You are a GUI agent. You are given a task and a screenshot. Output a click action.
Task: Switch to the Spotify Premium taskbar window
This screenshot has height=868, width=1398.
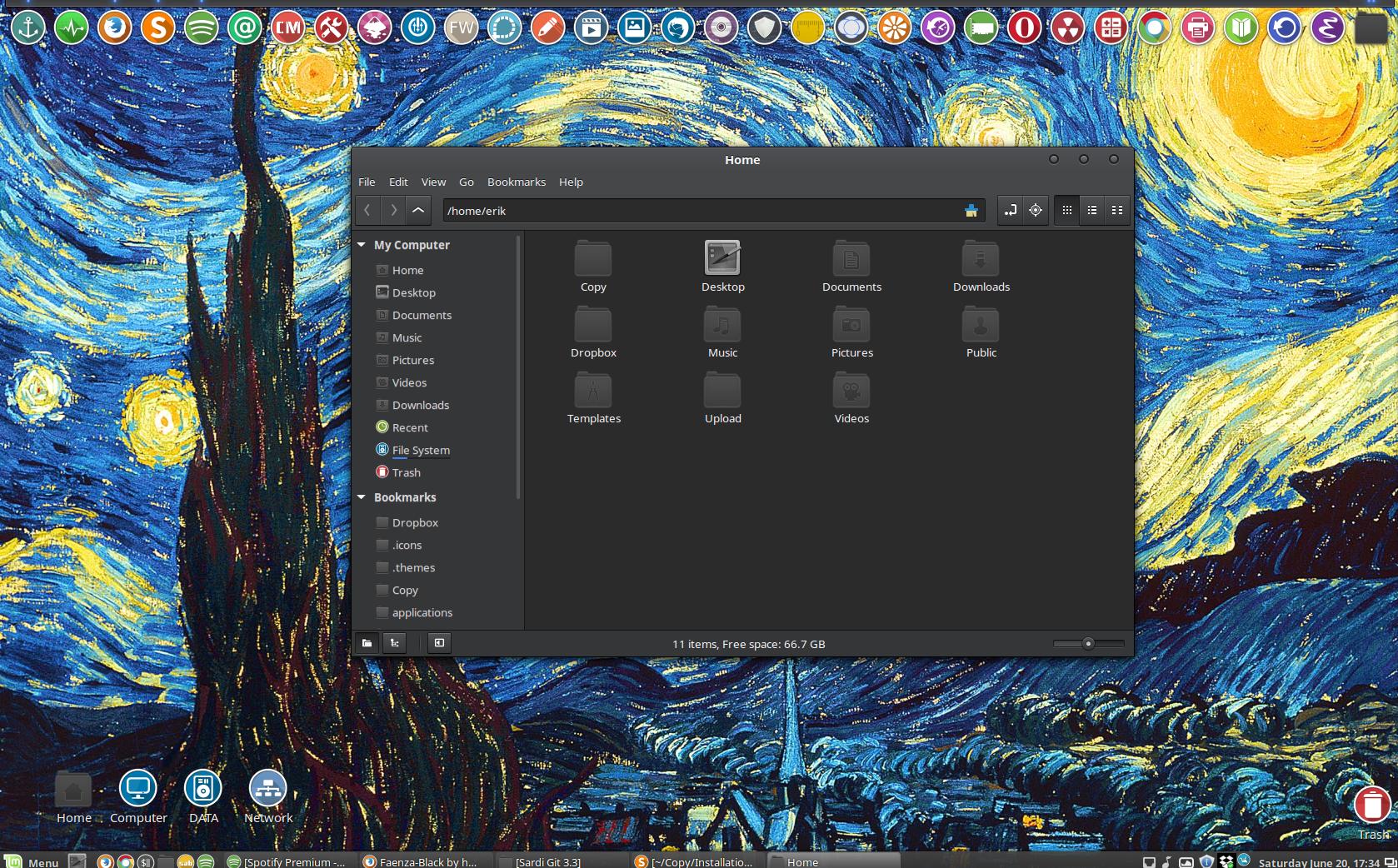click(x=288, y=861)
